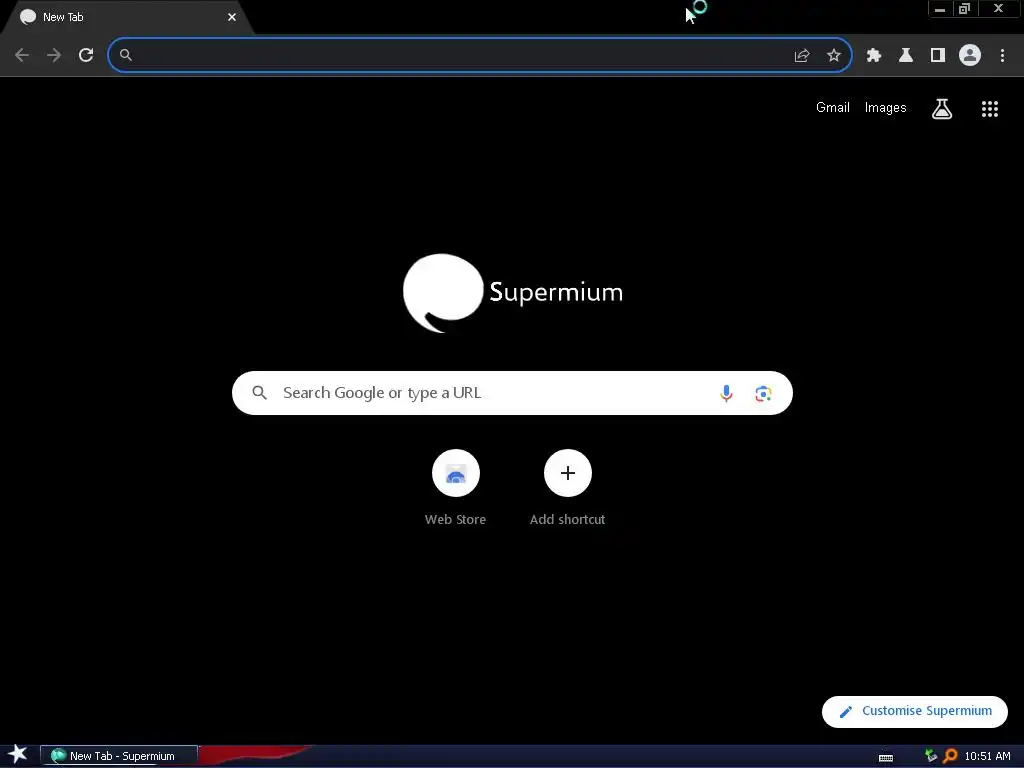Open the Gmail link
This screenshot has height=768, width=1024.
833,108
